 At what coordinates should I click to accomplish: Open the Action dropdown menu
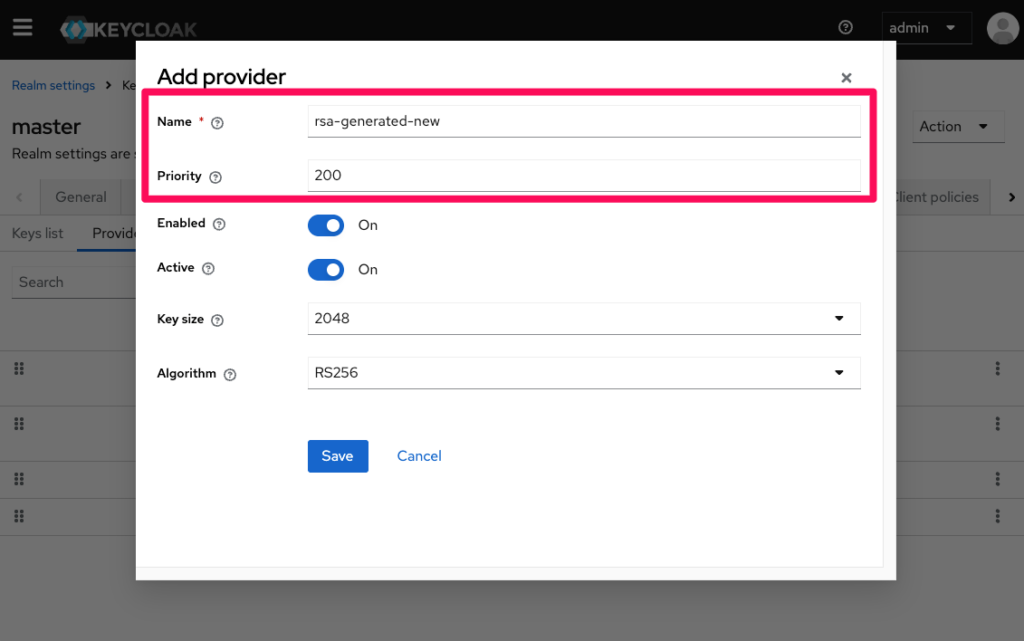pyautogui.click(x=954, y=127)
